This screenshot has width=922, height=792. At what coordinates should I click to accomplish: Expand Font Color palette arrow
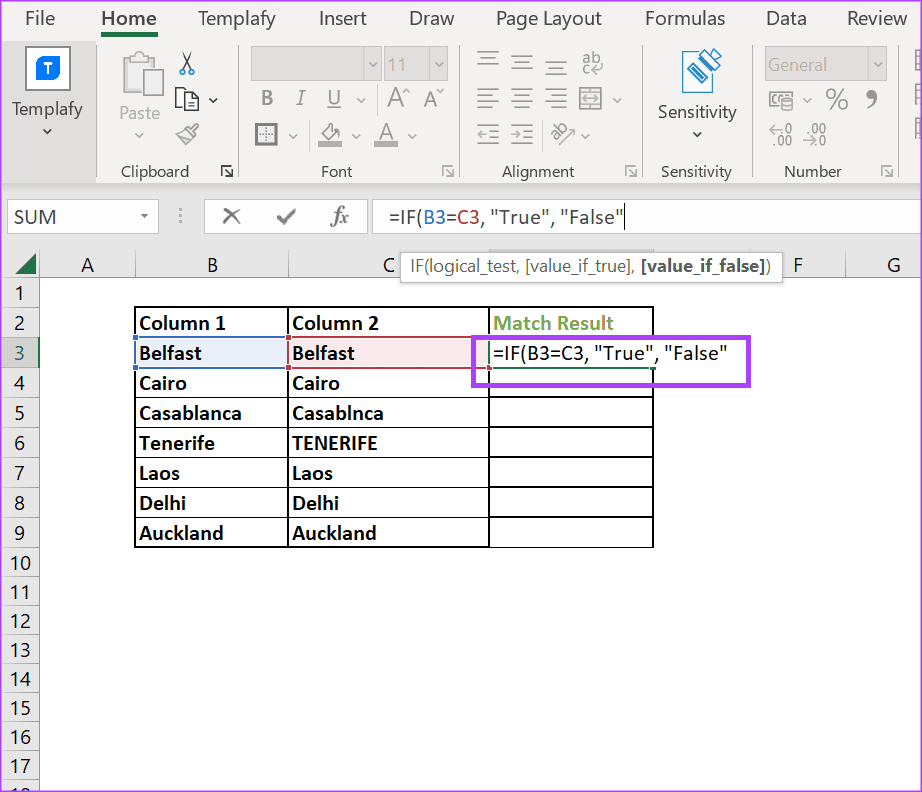tap(412, 136)
